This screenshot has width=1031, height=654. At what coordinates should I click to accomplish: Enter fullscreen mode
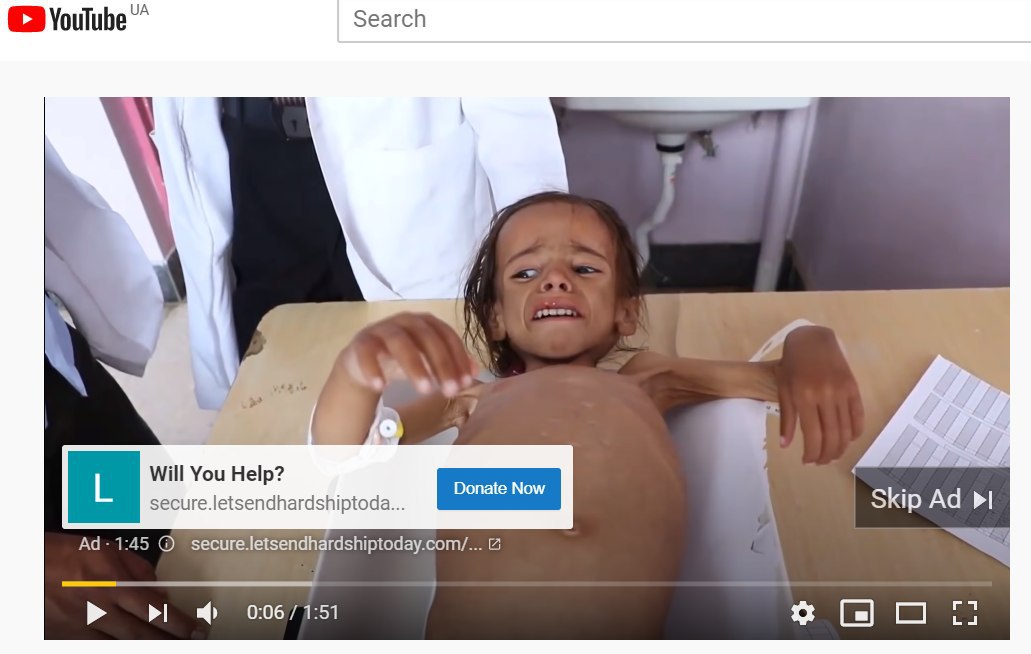click(965, 613)
